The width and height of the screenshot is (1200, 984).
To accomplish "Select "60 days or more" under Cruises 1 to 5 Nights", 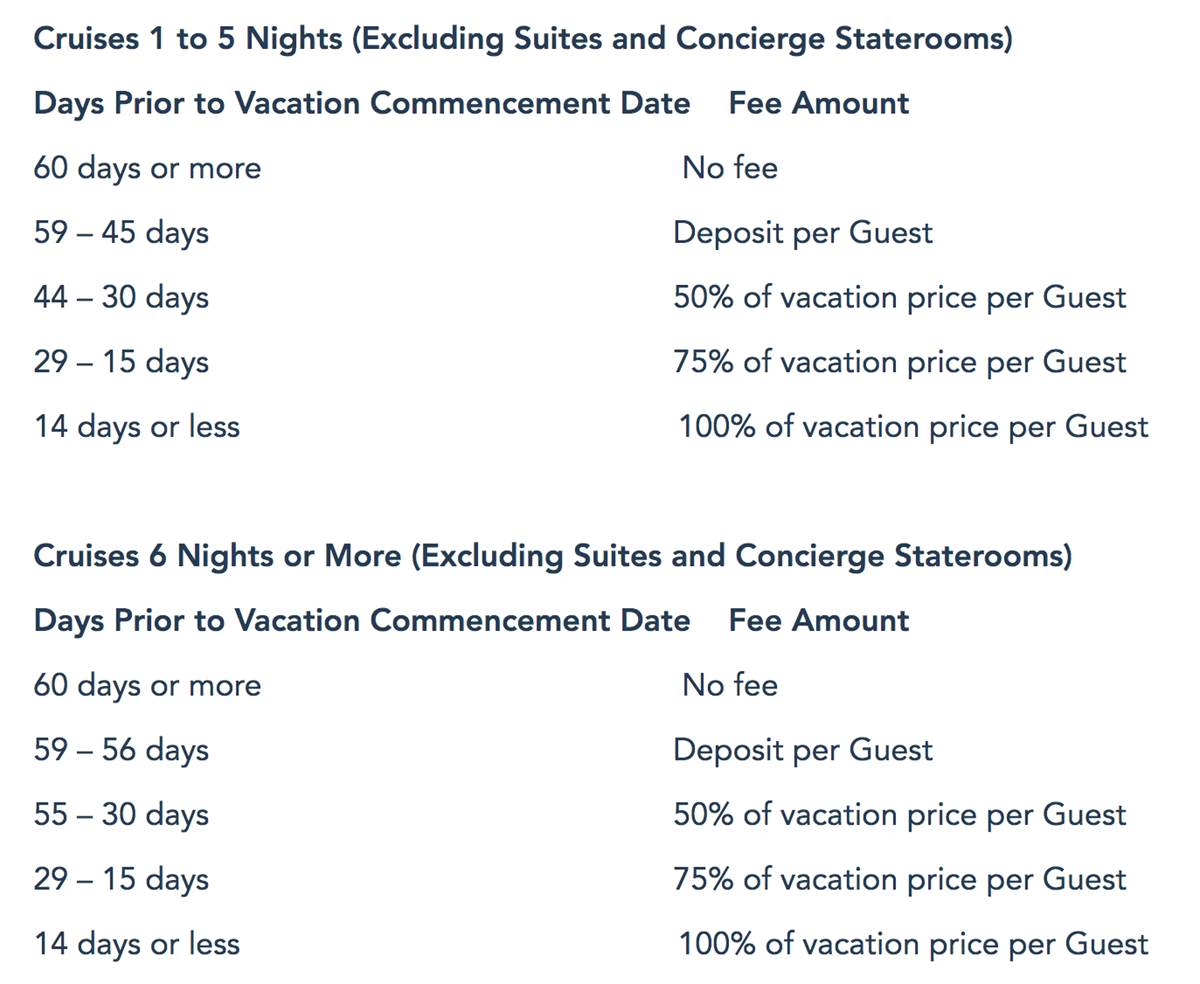I will (x=147, y=168).
